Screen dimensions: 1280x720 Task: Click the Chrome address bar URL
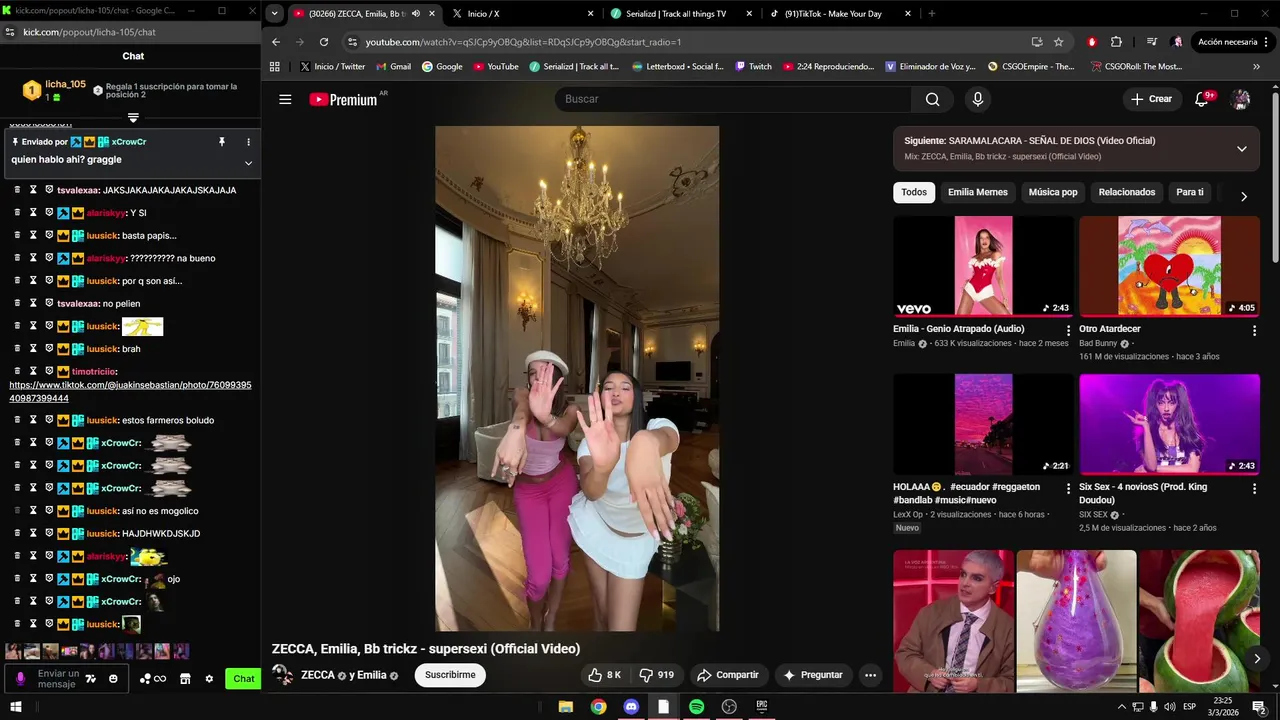click(x=523, y=42)
